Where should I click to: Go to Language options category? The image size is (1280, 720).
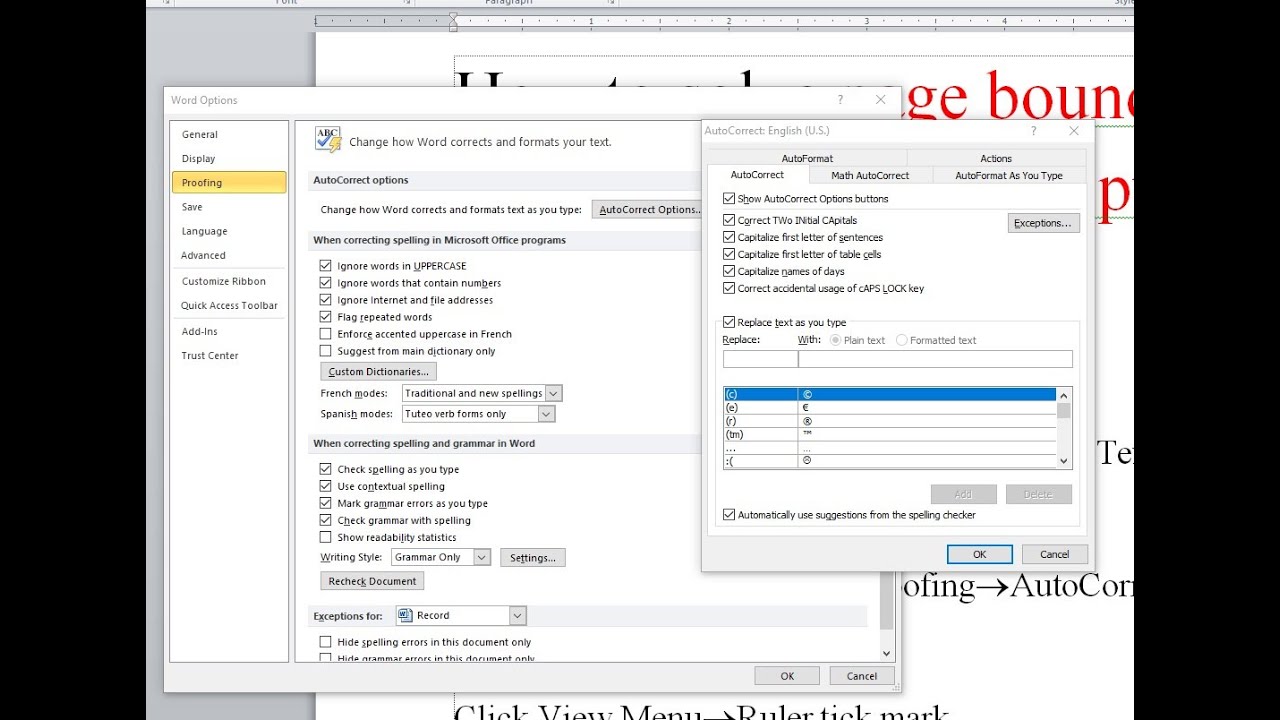tap(229, 231)
